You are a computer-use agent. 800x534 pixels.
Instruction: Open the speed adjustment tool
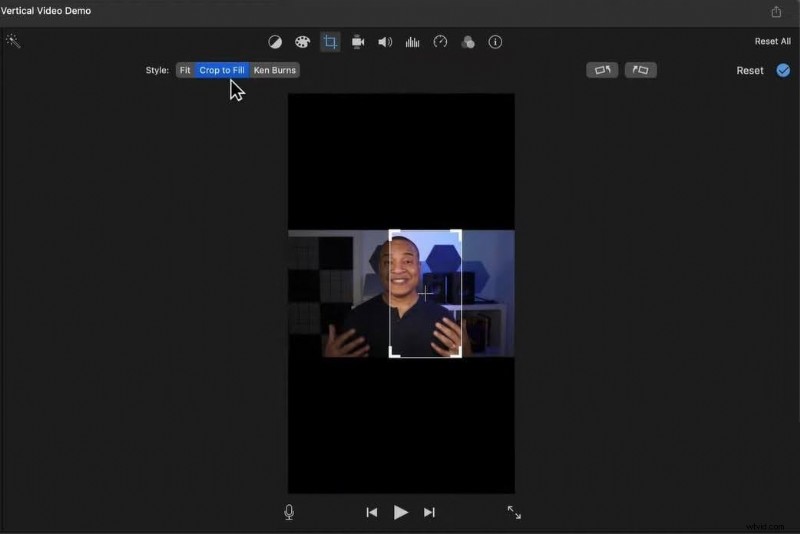pyautogui.click(x=440, y=42)
